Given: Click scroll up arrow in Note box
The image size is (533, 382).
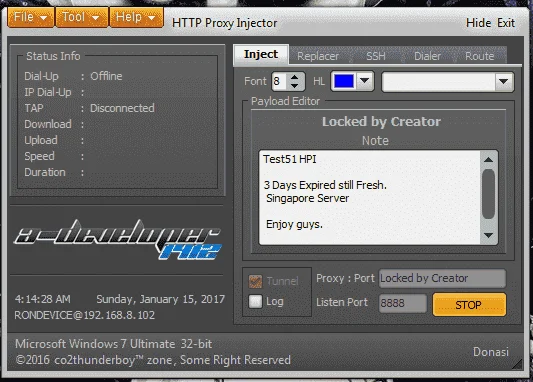Looking at the screenshot, I should (488, 160).
